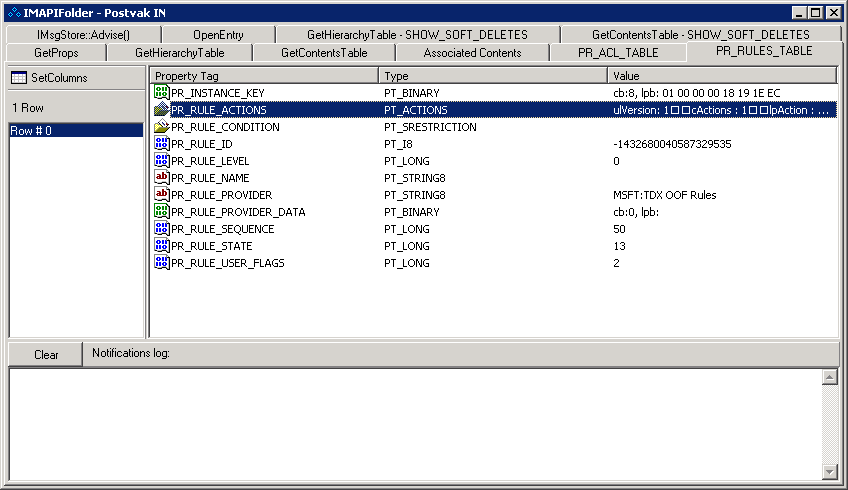
Task: Click the actions icon beside PR_RULE_ACTIONS
Action: point(161,110)
